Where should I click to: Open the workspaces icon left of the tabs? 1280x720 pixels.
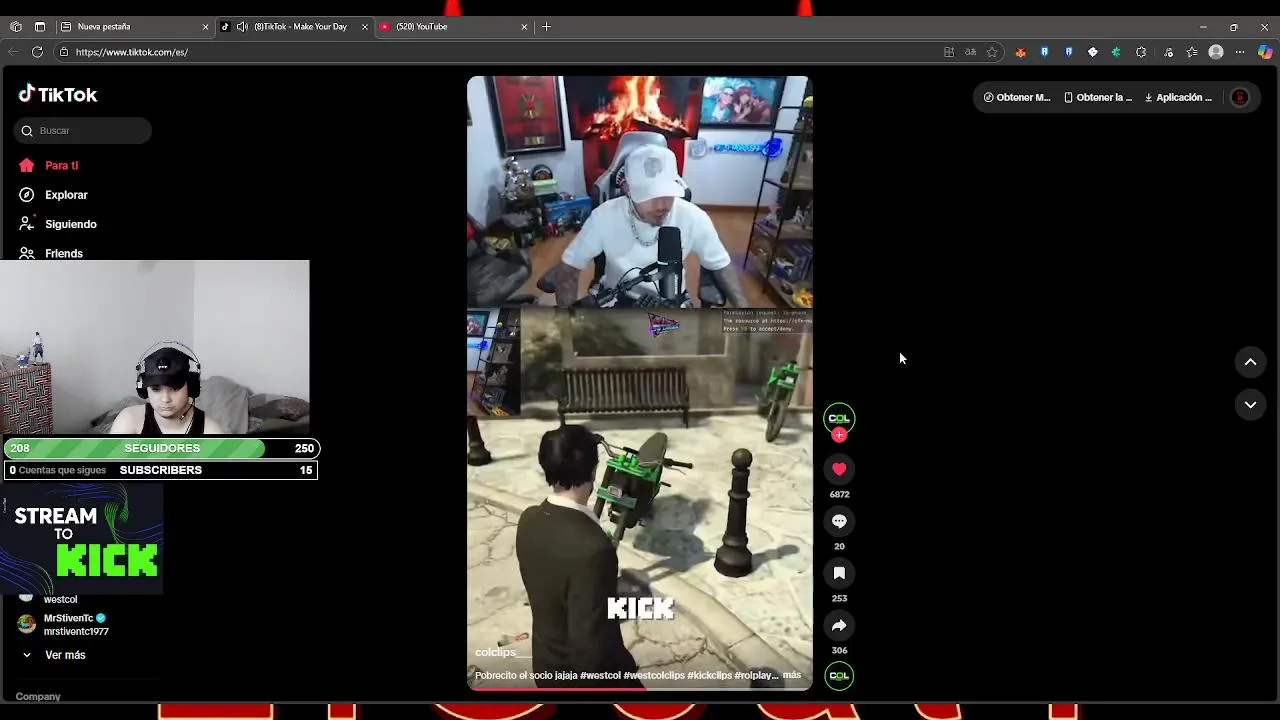click(x=16, y=27)
